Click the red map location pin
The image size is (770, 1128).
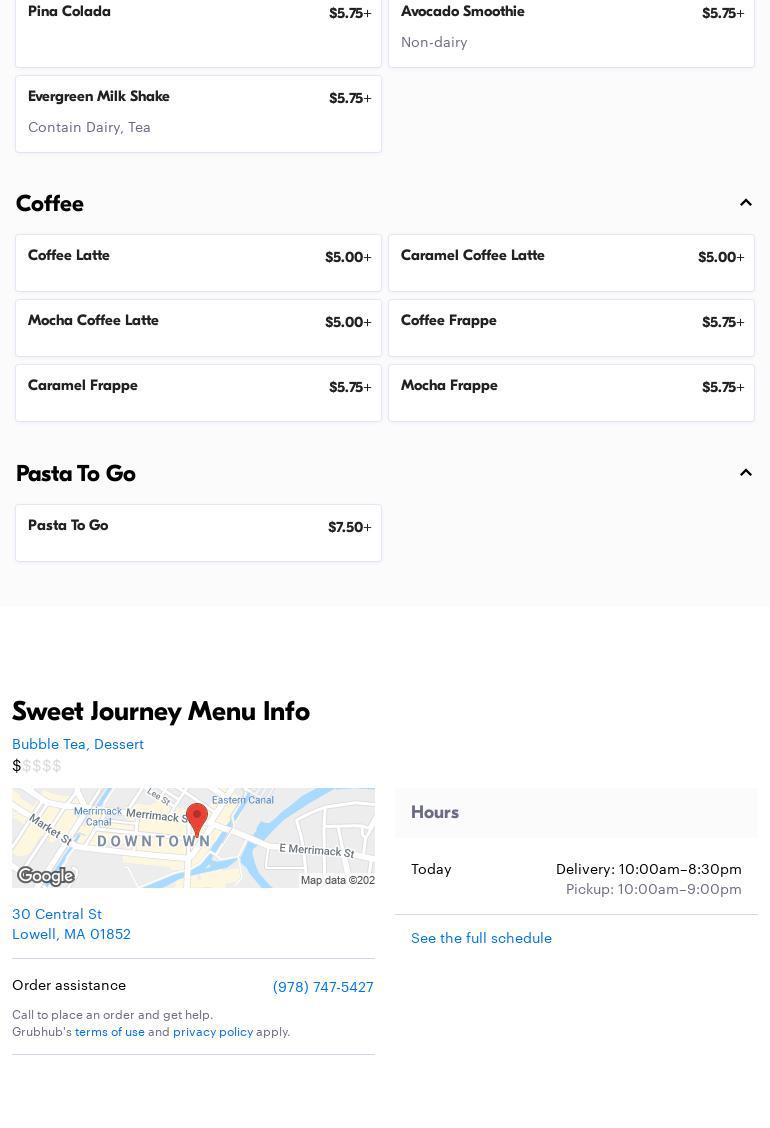tap(197, 819)
